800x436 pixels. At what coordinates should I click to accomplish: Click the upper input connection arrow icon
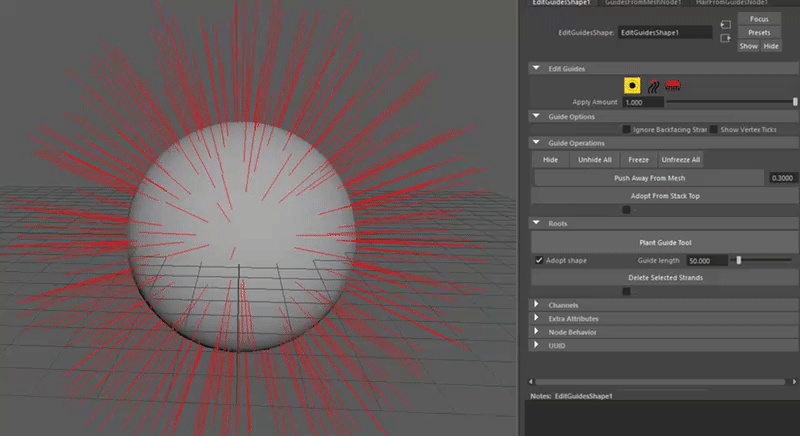click(x=726, y=22)
